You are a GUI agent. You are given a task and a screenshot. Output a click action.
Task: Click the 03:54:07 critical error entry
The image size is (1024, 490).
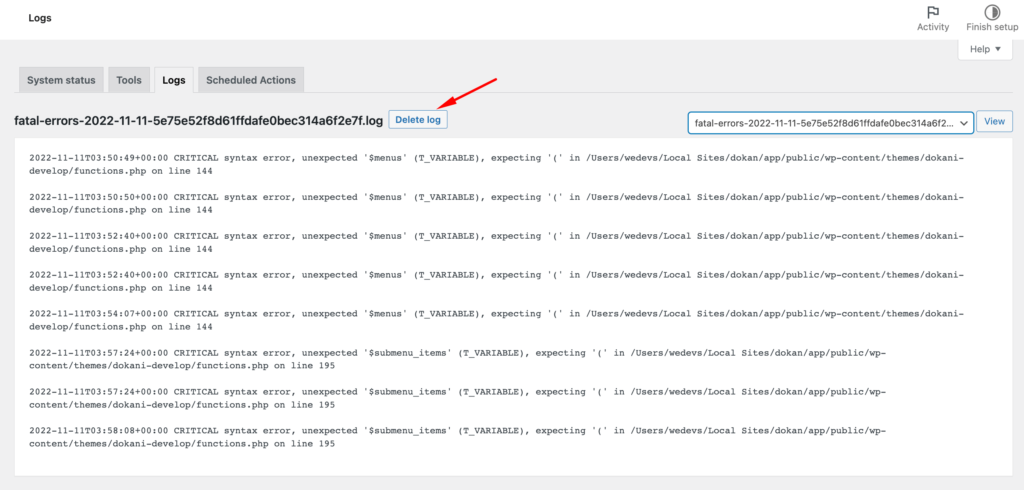coord(496,320)
